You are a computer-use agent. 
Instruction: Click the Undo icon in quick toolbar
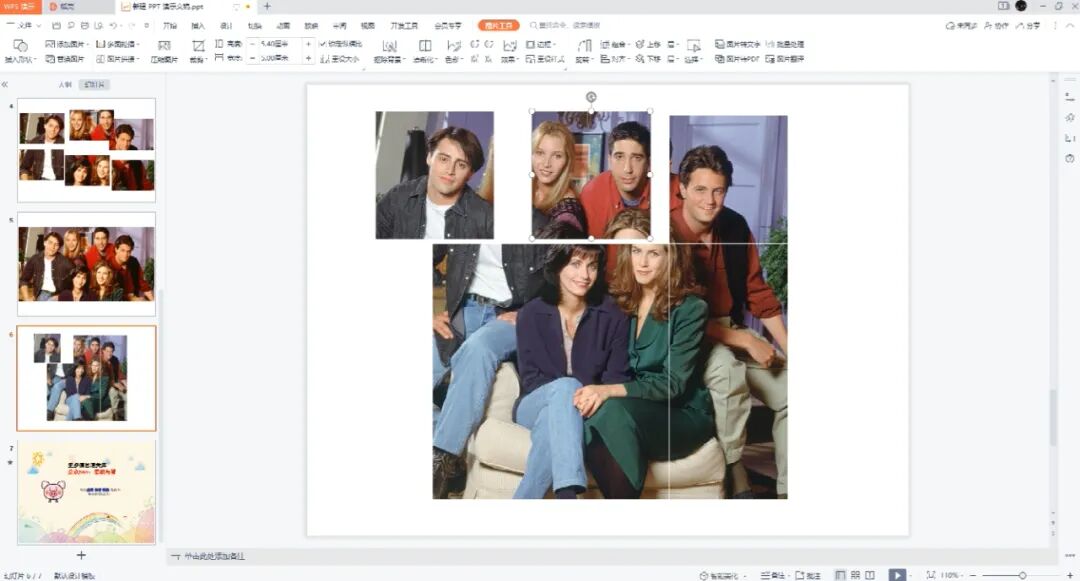(x=113, y=25)
